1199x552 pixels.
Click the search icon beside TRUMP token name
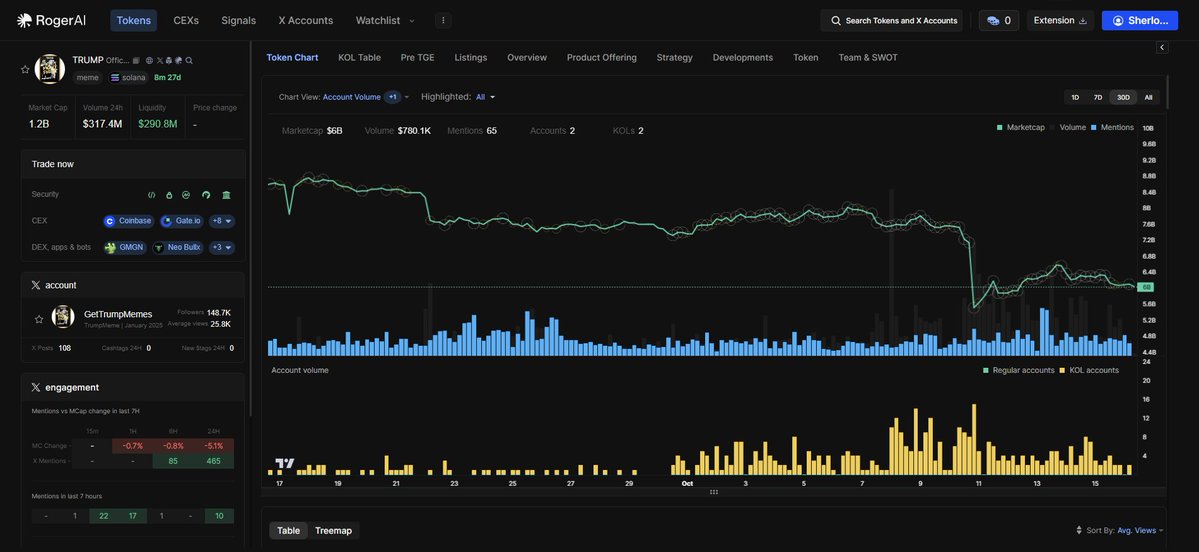pos(189,60)
